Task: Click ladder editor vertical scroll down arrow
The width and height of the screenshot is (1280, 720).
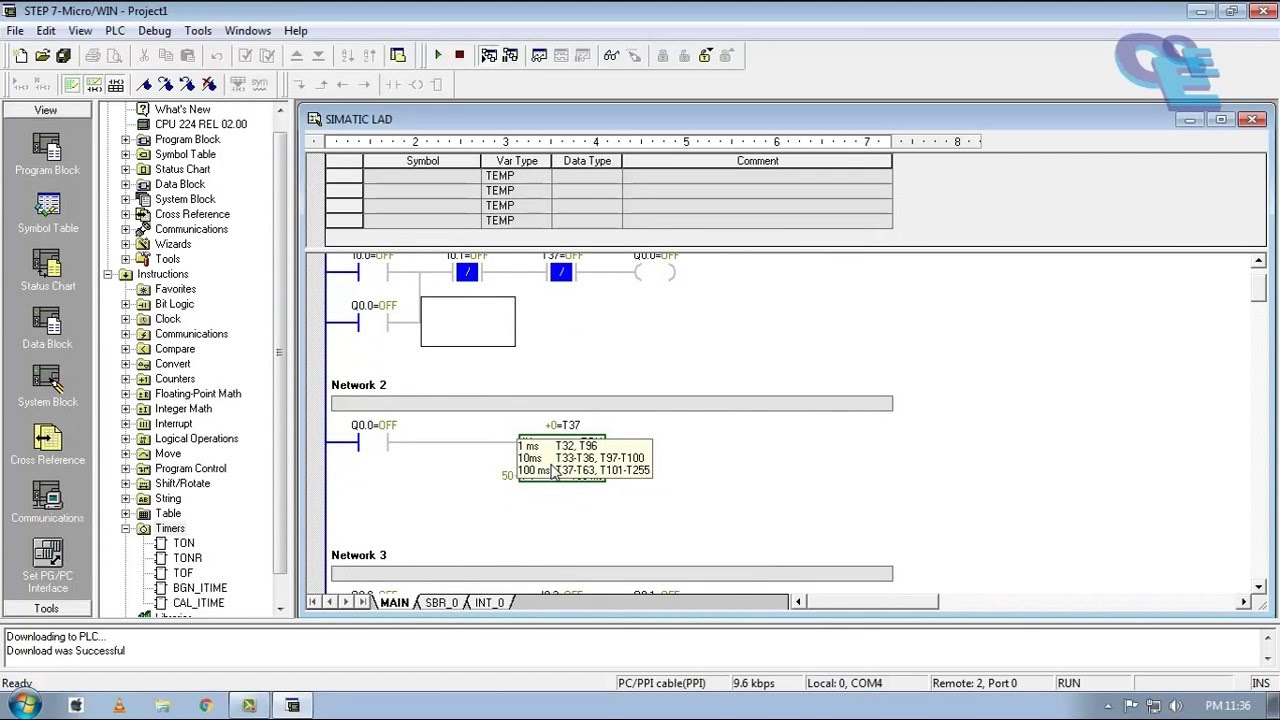Action: click(1258, 586)
